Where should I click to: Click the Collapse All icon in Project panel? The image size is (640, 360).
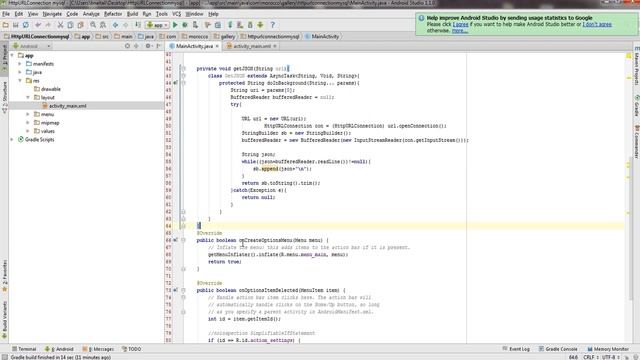pyautogui.click(x=137, y=46)
